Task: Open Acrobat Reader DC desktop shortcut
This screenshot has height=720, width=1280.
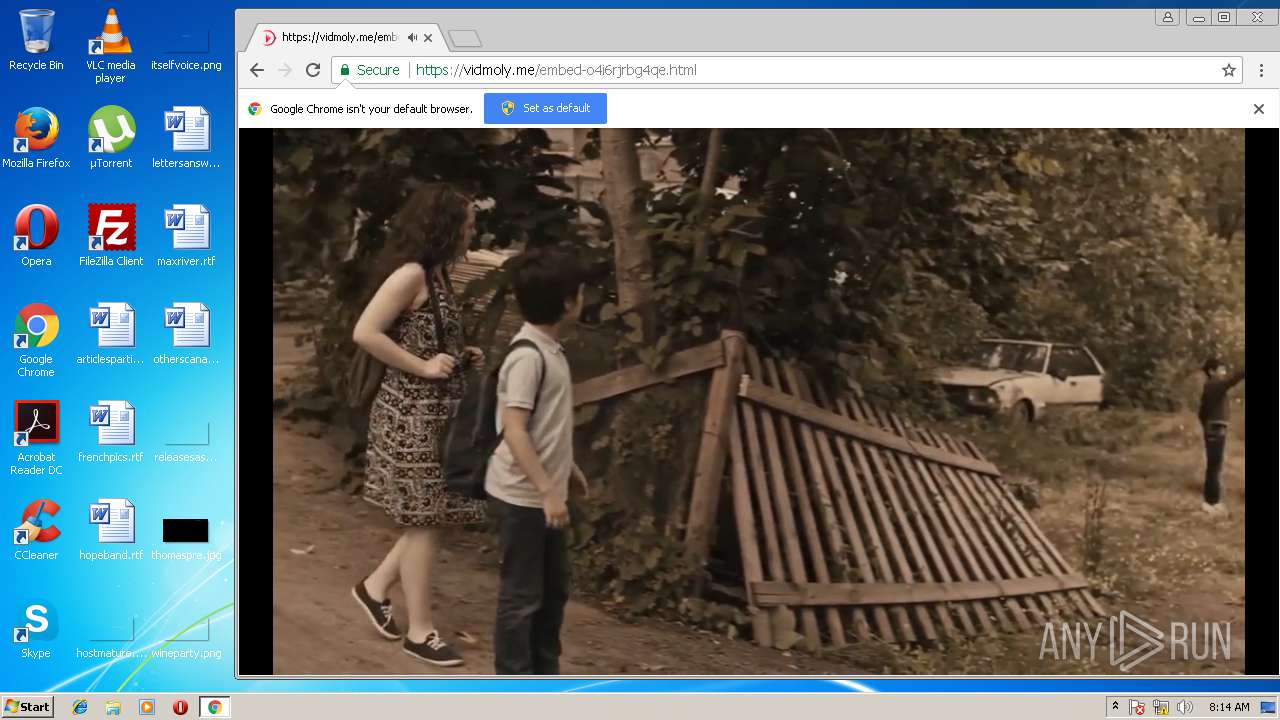Action: (x=36, y=438)
